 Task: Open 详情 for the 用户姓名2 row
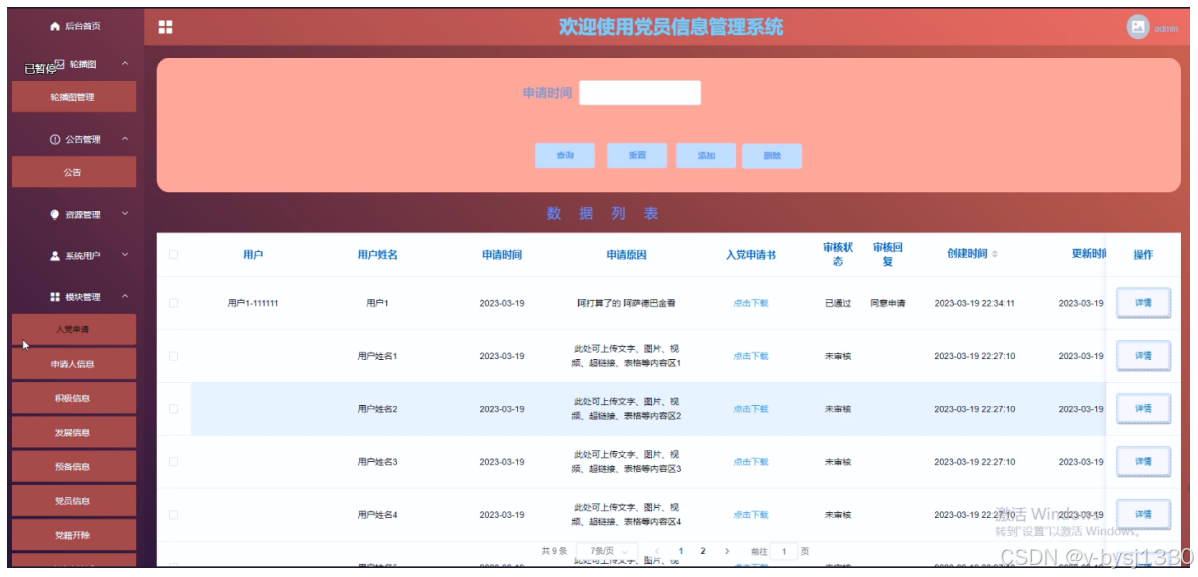1143,408
